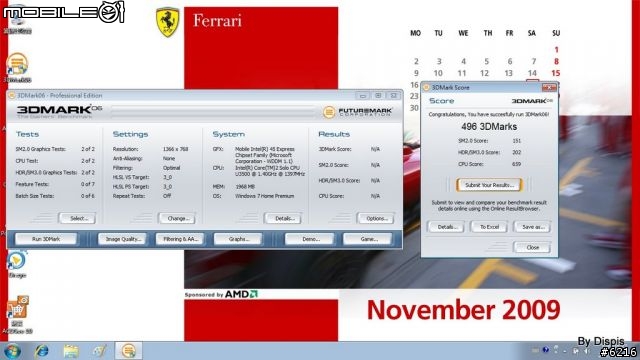640x360 pixels.
Task: Export the score with To Excel
Action: tap(489, 227)
